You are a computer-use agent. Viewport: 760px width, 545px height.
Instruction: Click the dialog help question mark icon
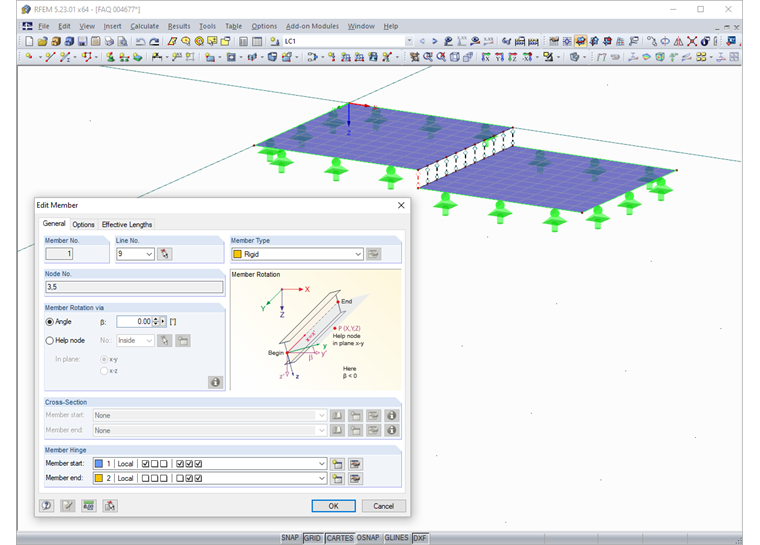pos(47,506)
